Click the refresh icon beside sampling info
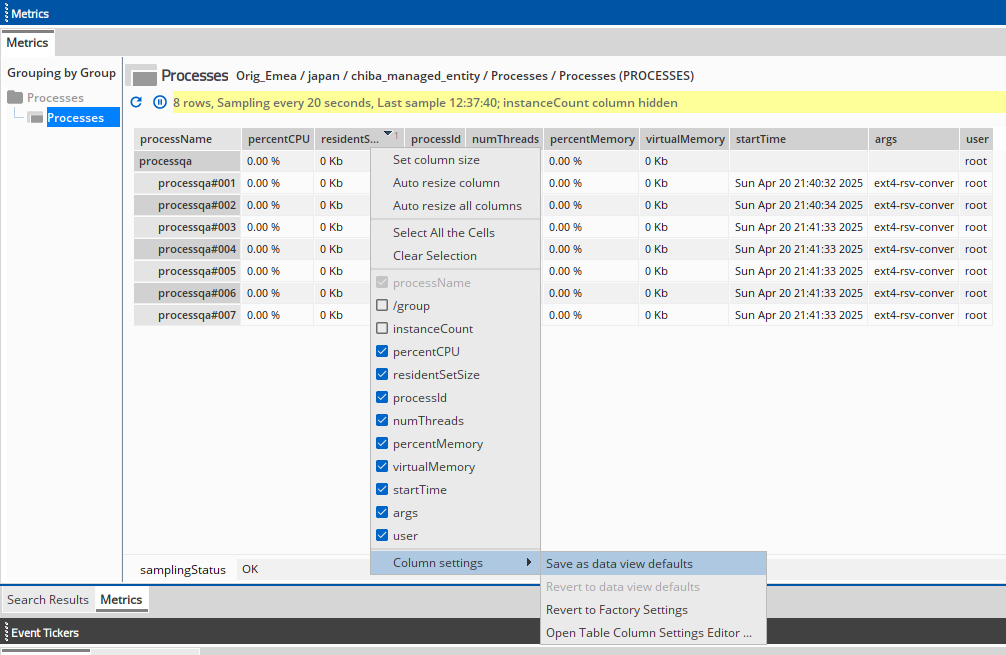This screenshot has height=655, width=1006. 137,102
